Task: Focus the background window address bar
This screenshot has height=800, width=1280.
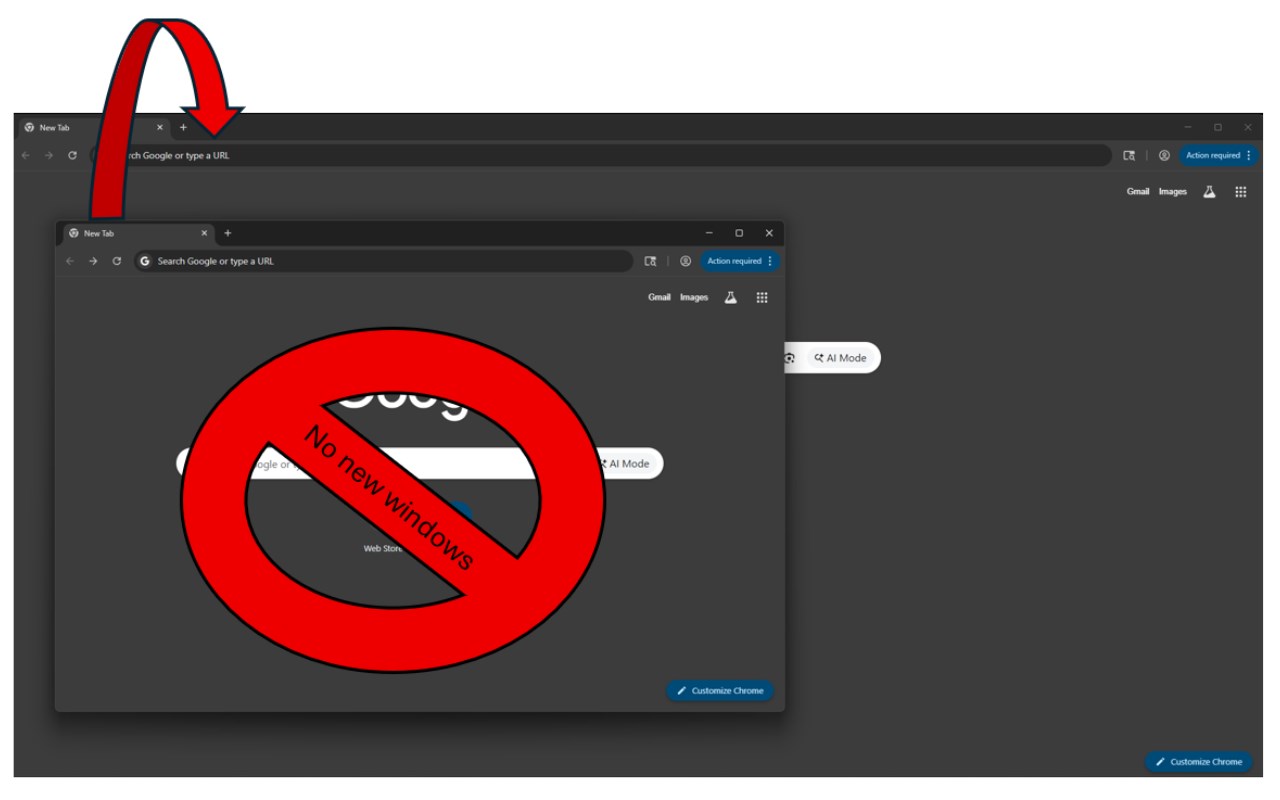Action: coord(600,155)
